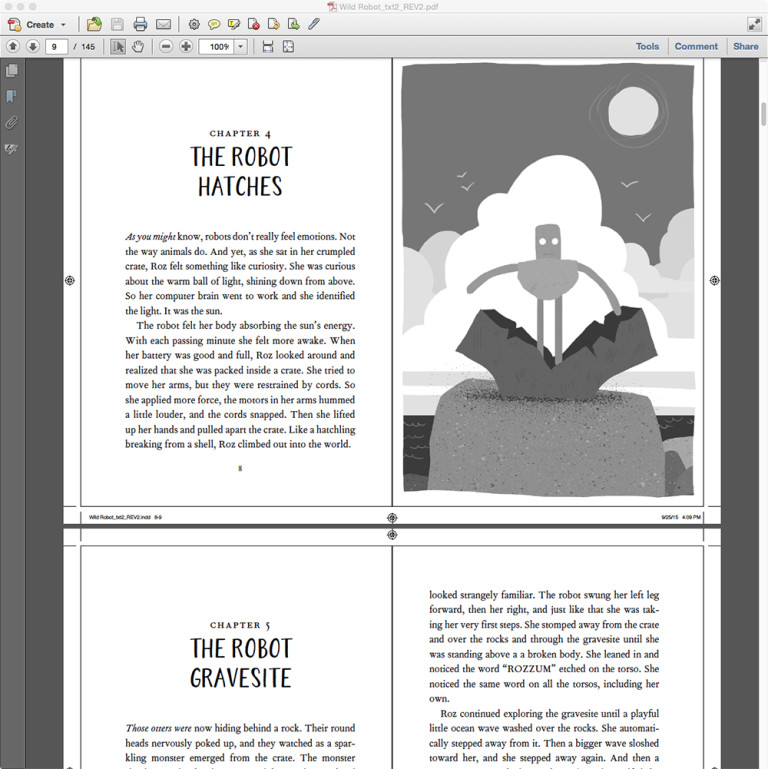This screenshot has width=768, height=769.
Task: Select the highlight text tool
Action: point(233,24)
